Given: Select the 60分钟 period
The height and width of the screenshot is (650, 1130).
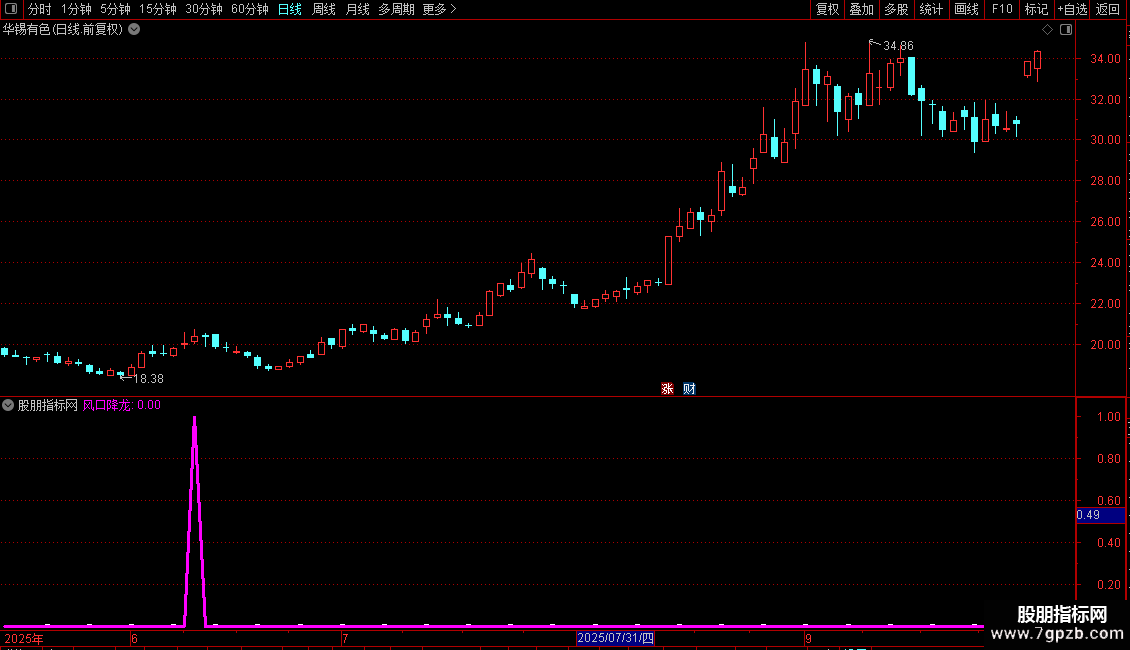Looking at the screenshot, I should (x=250, y=9).
